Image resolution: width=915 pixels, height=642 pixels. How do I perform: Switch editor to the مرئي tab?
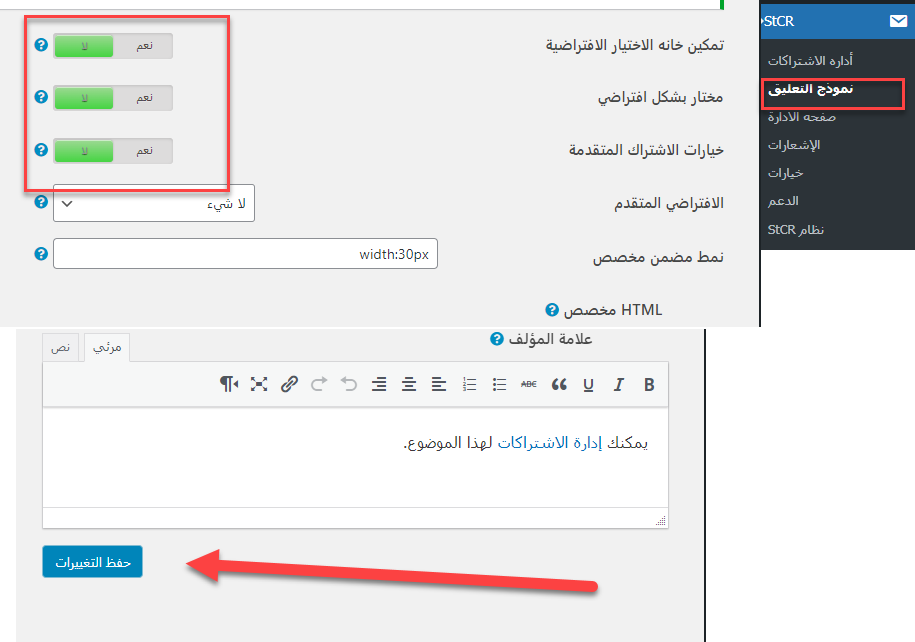coord(107,347)
